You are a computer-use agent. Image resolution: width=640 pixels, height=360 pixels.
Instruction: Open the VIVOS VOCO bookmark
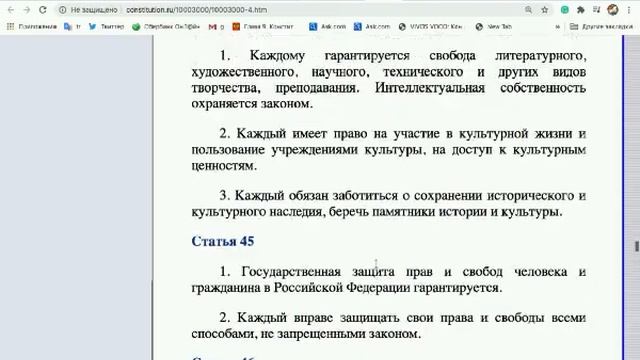coord(430,27)
